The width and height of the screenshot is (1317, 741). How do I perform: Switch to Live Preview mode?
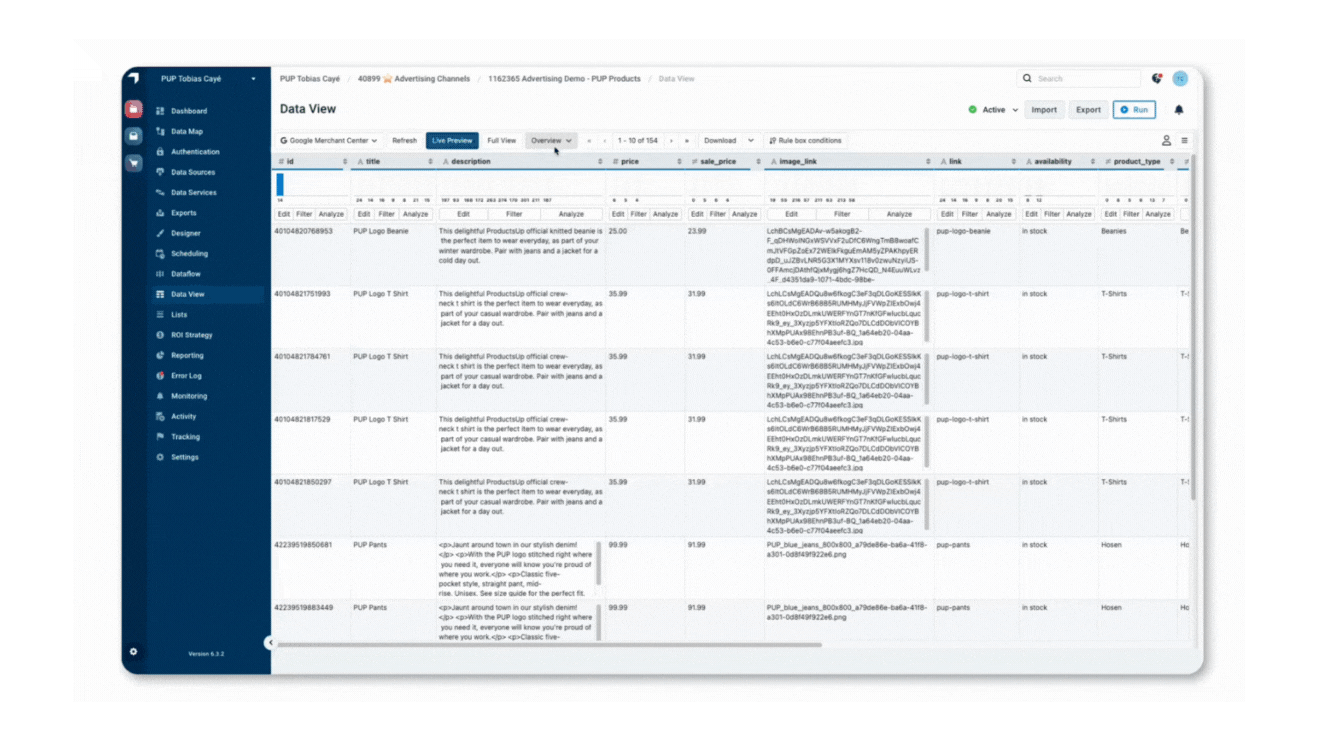[x=452, y=141]
